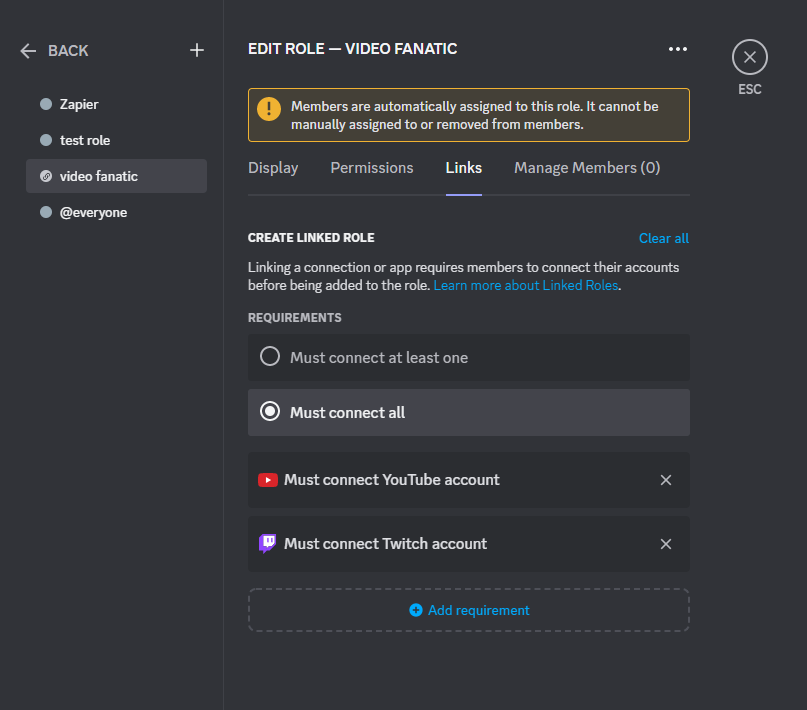Open "Learn more about Linked Roles" link
This screenshot has width=807, height=710.
[x=527, y=285]
